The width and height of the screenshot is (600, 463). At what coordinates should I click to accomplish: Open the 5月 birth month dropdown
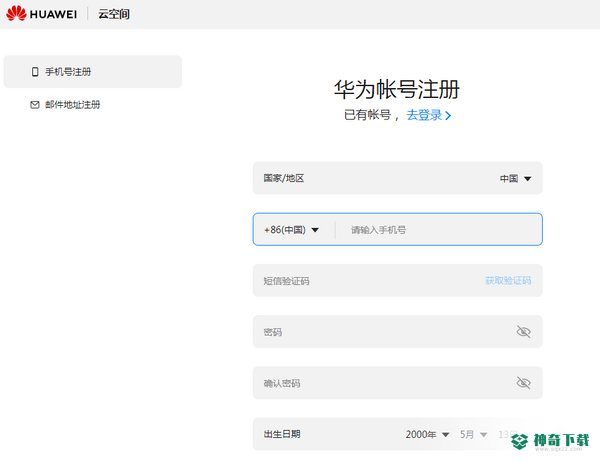tap(473, 435)
